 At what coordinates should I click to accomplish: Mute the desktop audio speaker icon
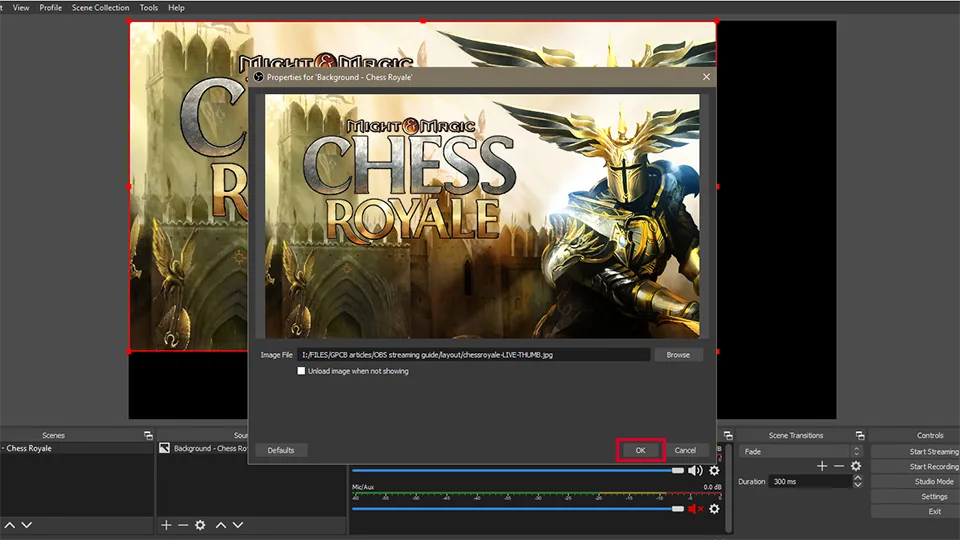(x=695, y=471)
